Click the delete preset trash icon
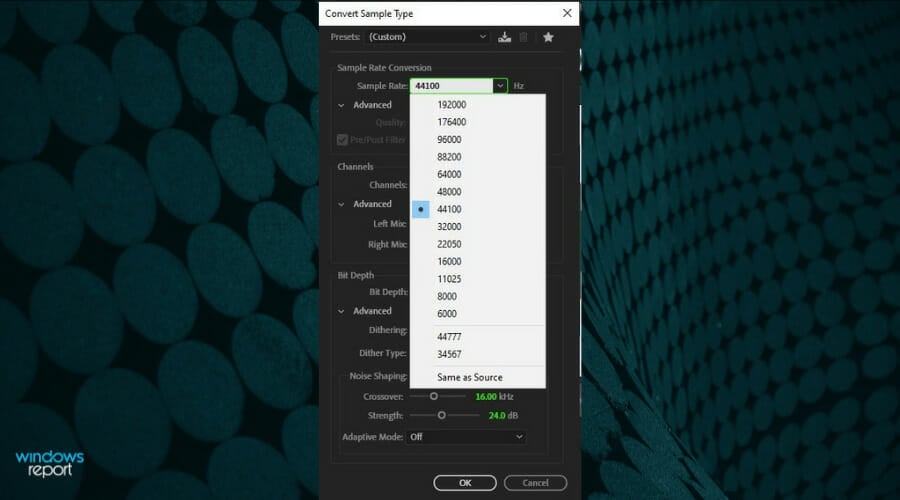Viewport: 900px width, 500px height. coord(523,37)
